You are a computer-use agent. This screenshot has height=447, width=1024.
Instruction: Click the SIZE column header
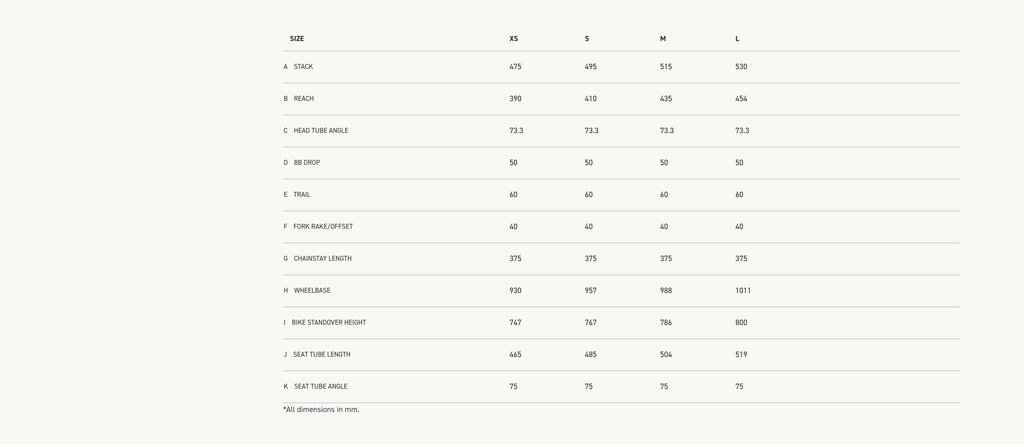point(296,39)
